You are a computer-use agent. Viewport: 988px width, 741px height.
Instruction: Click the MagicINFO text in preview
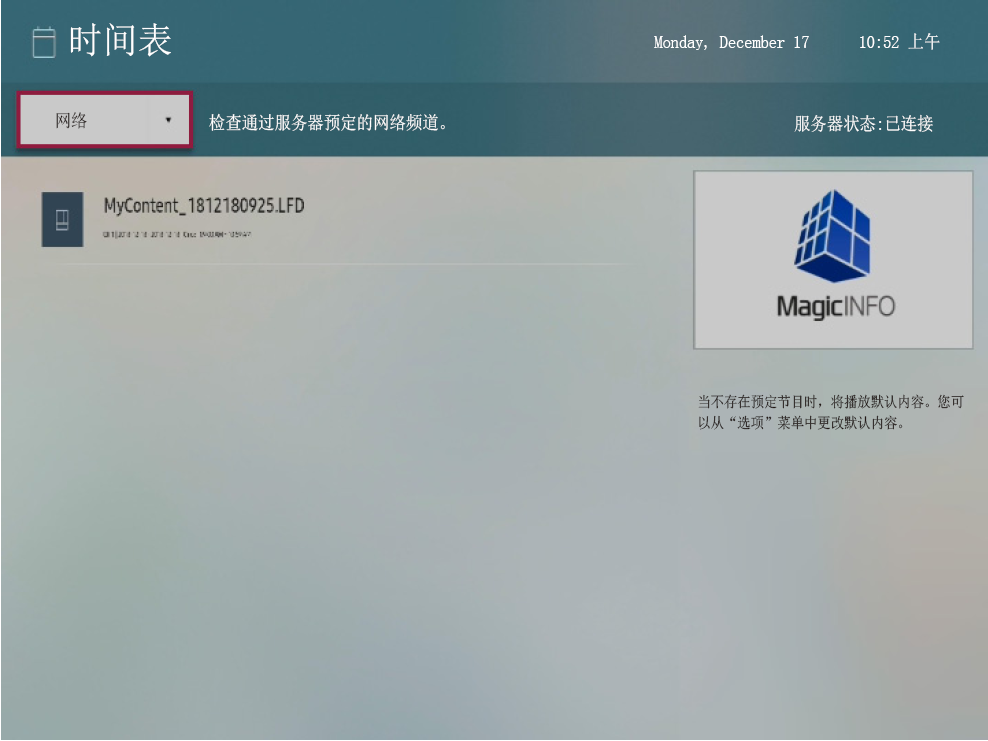click(835, 306)
